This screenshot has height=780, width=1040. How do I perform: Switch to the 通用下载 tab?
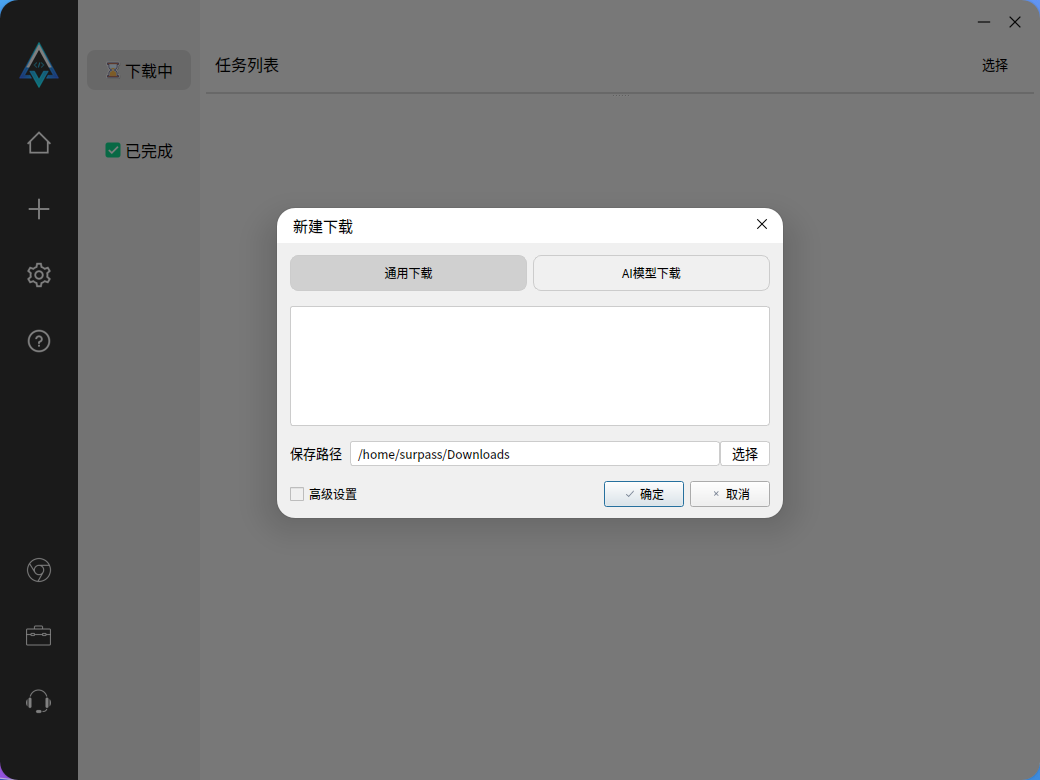pos(409,273)
